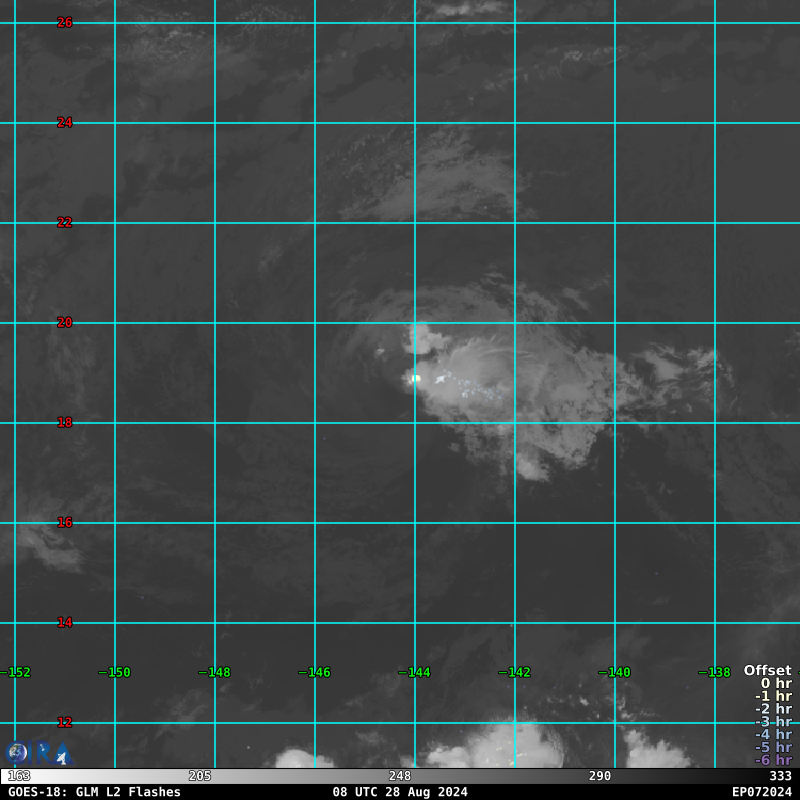Click the 290 mark on the grayscale colorbar
Screen dimensions: 800x800
coord(600,776)
